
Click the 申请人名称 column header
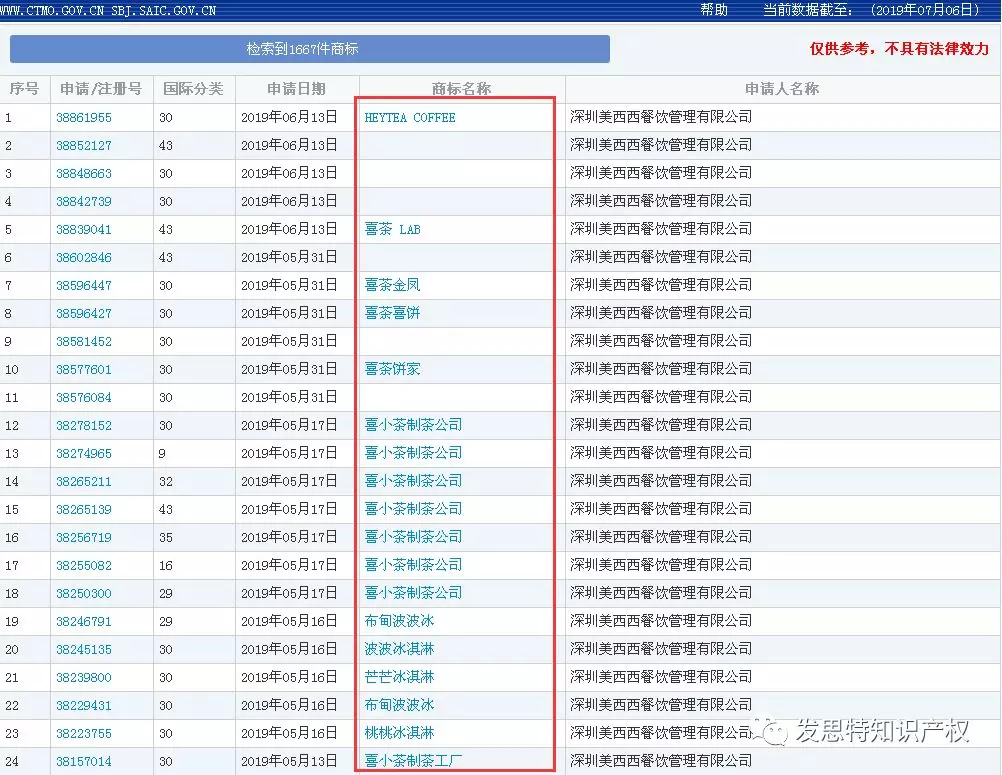pos(782,89)
